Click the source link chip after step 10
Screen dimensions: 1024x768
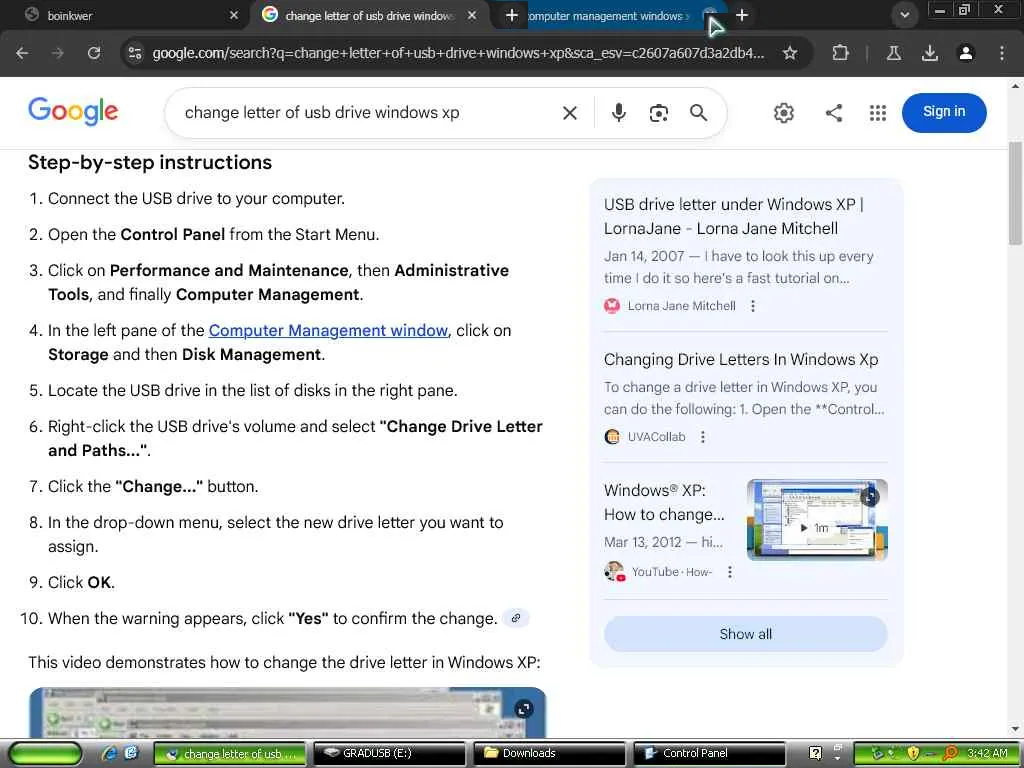(x=516, y=618)
